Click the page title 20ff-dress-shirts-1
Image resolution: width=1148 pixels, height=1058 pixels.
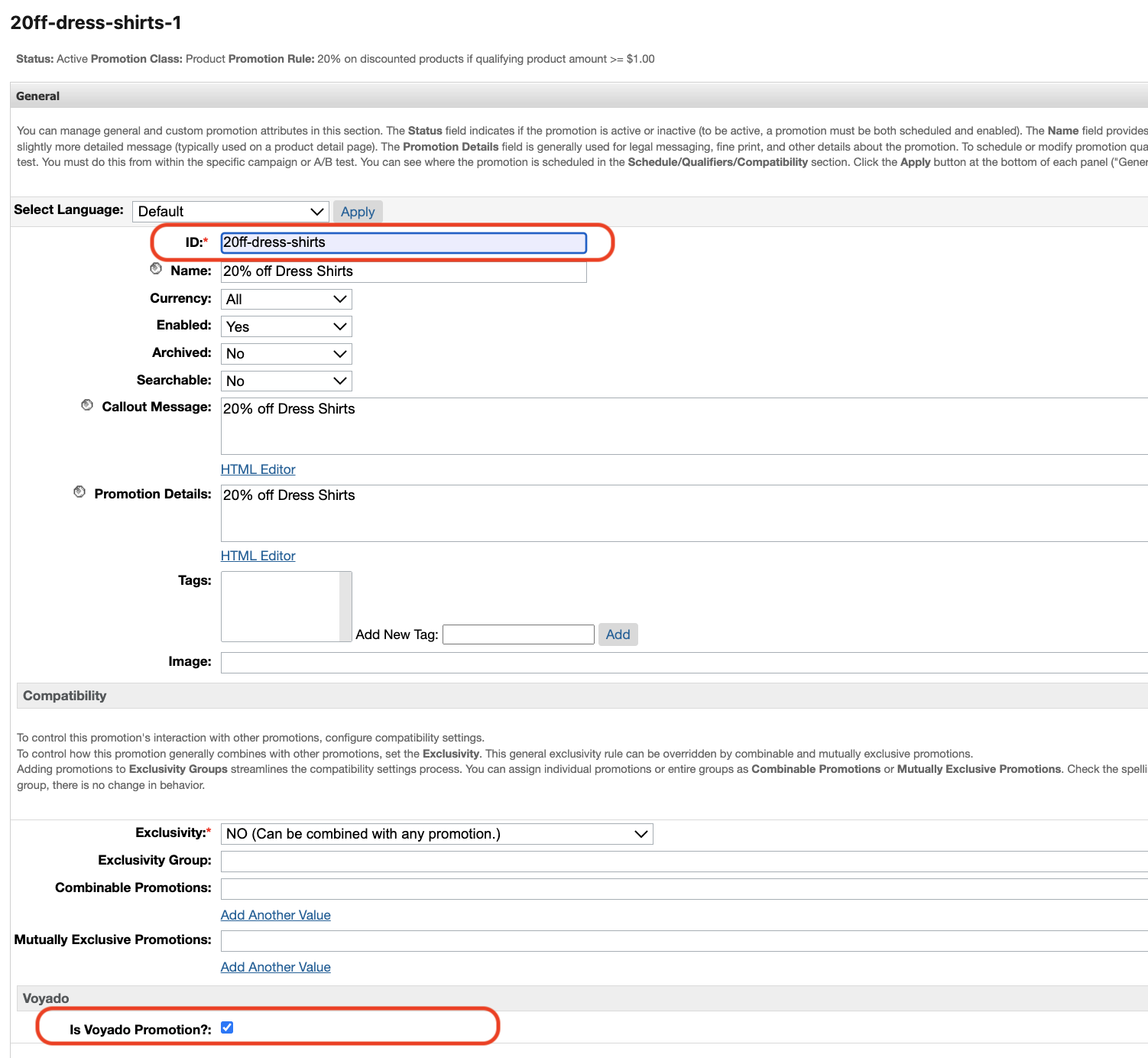96,23
